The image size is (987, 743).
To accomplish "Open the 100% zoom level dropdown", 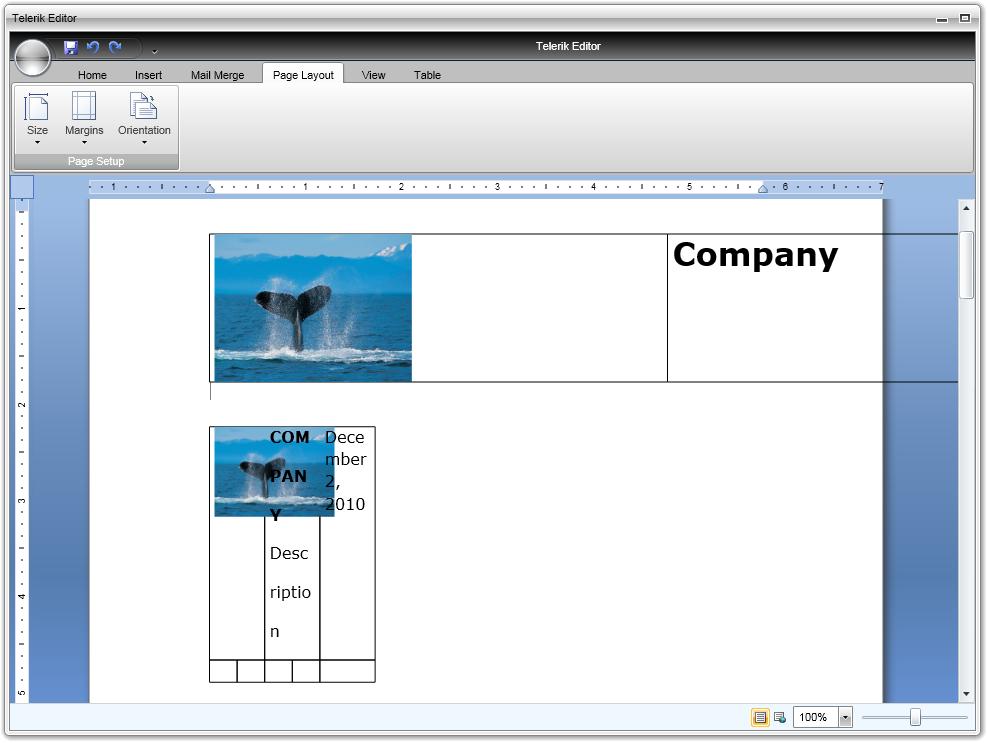I will click(845, 717).
